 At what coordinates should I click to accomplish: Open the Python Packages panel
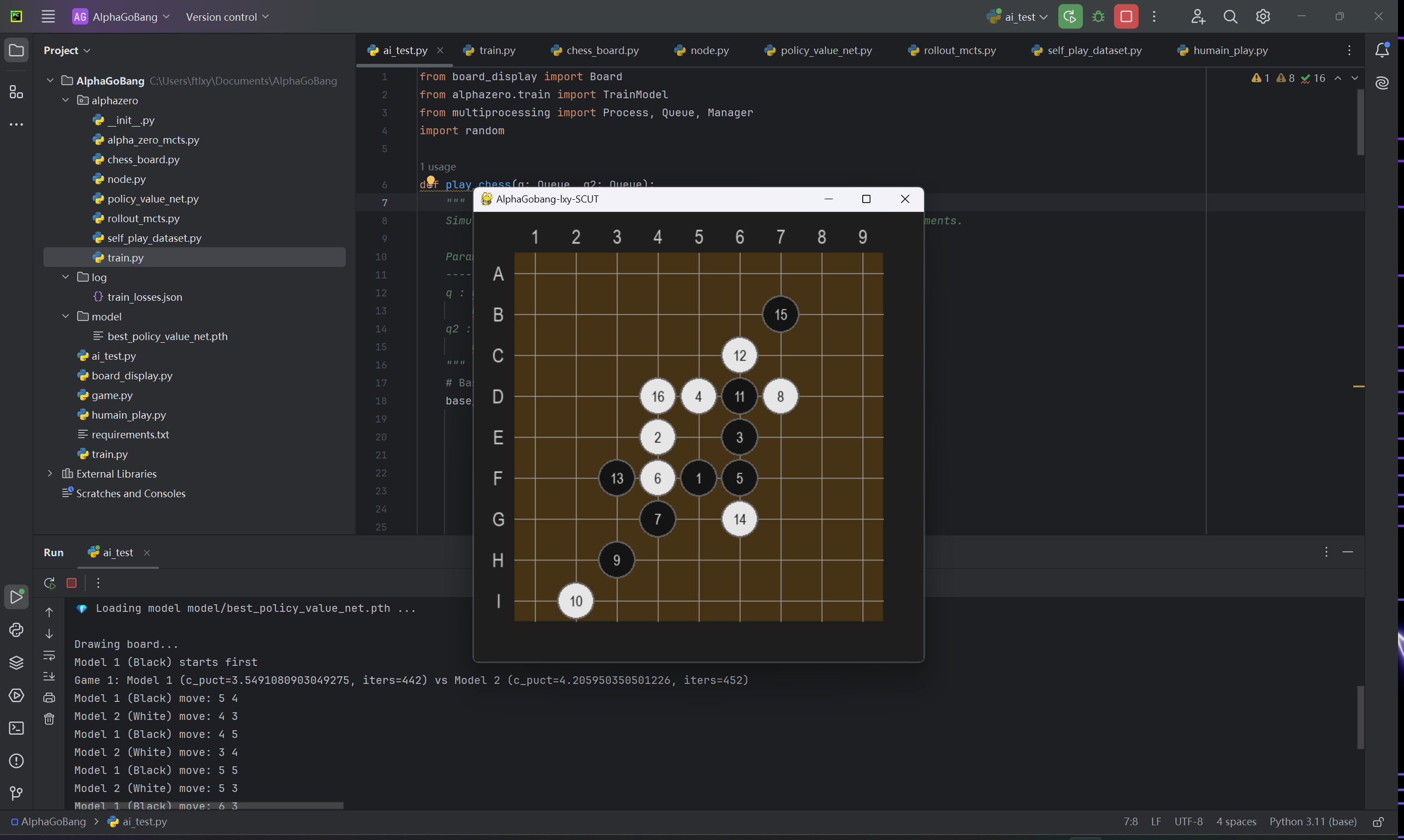tap(16, 663)
